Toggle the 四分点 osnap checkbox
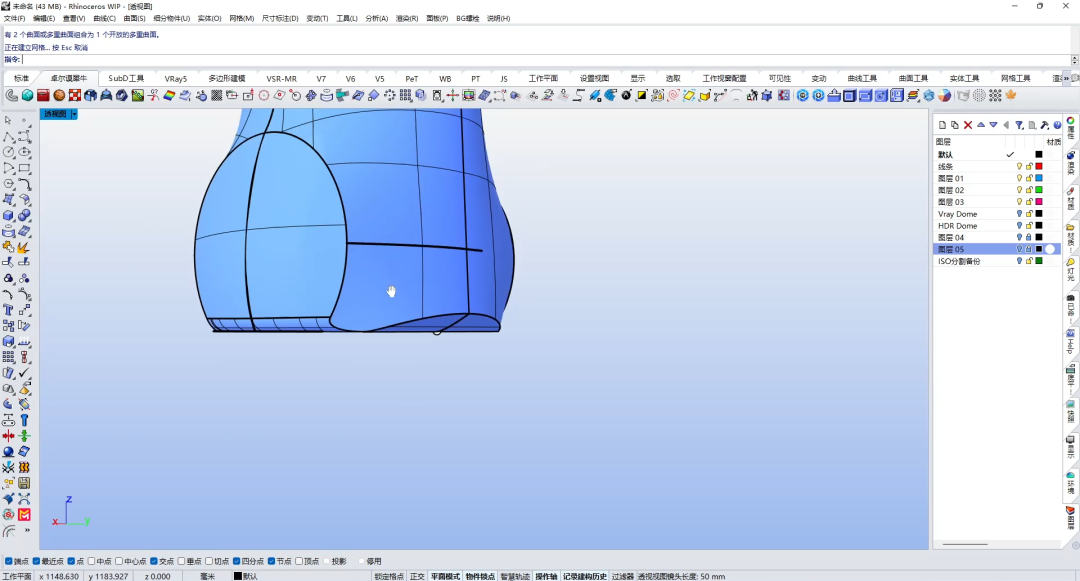Viewport: 1080px width, 581px height. pos(237,561)
